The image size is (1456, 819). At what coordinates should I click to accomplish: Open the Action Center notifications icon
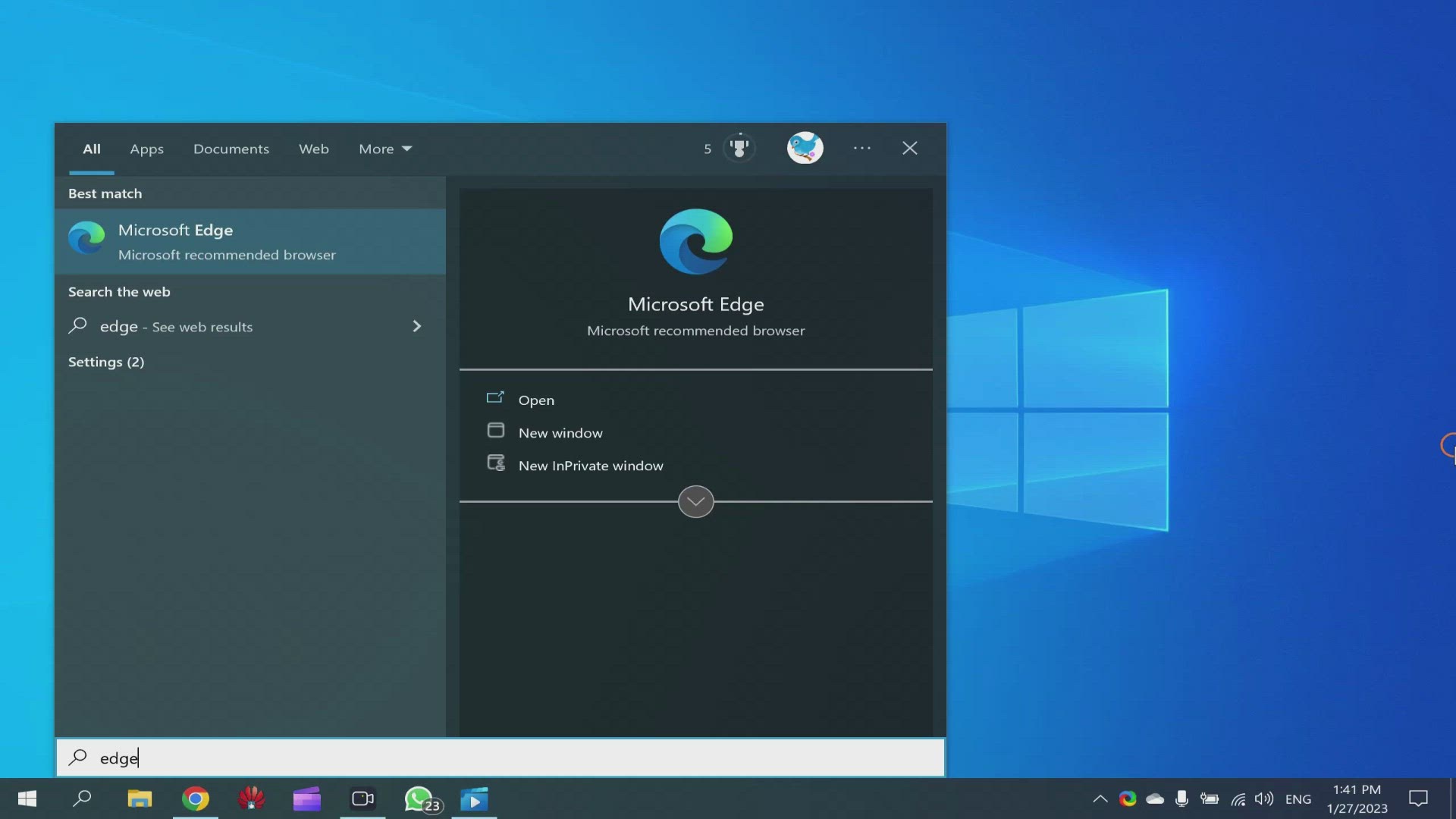pos(1418,799)
